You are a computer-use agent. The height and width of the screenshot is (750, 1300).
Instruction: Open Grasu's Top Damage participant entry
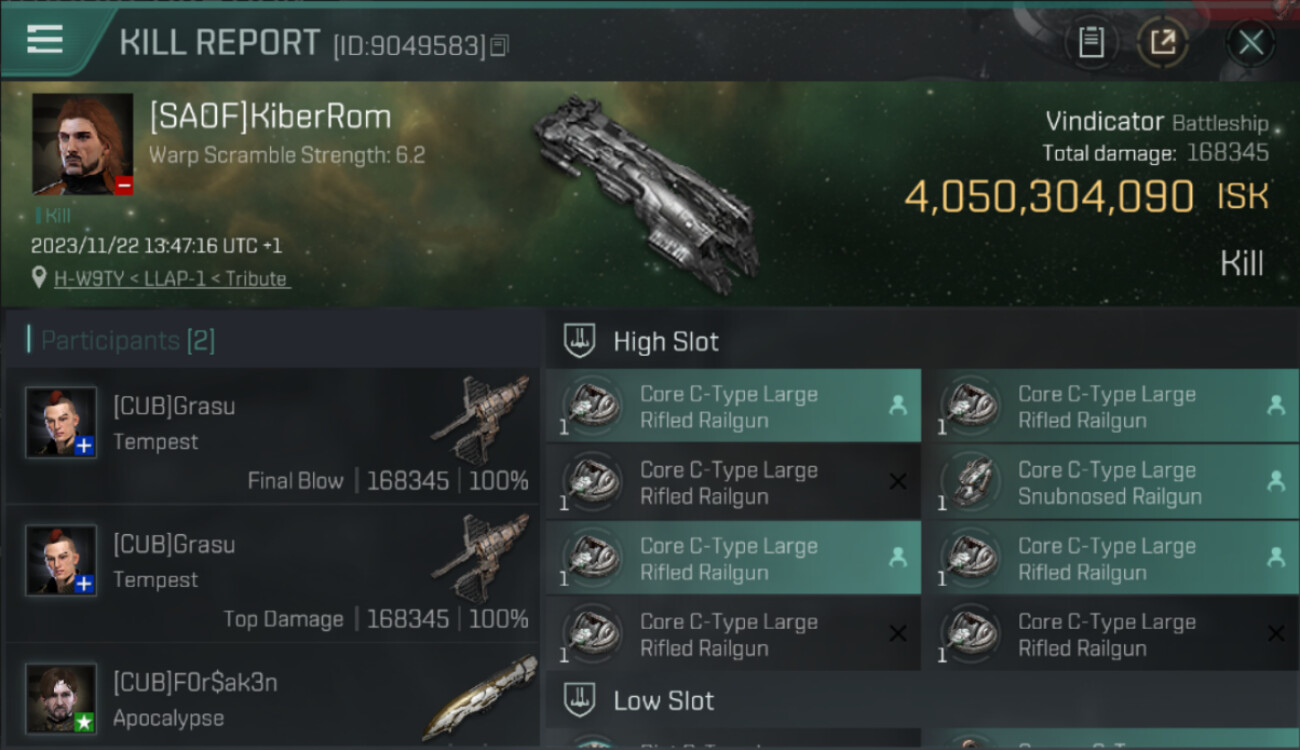273,573
